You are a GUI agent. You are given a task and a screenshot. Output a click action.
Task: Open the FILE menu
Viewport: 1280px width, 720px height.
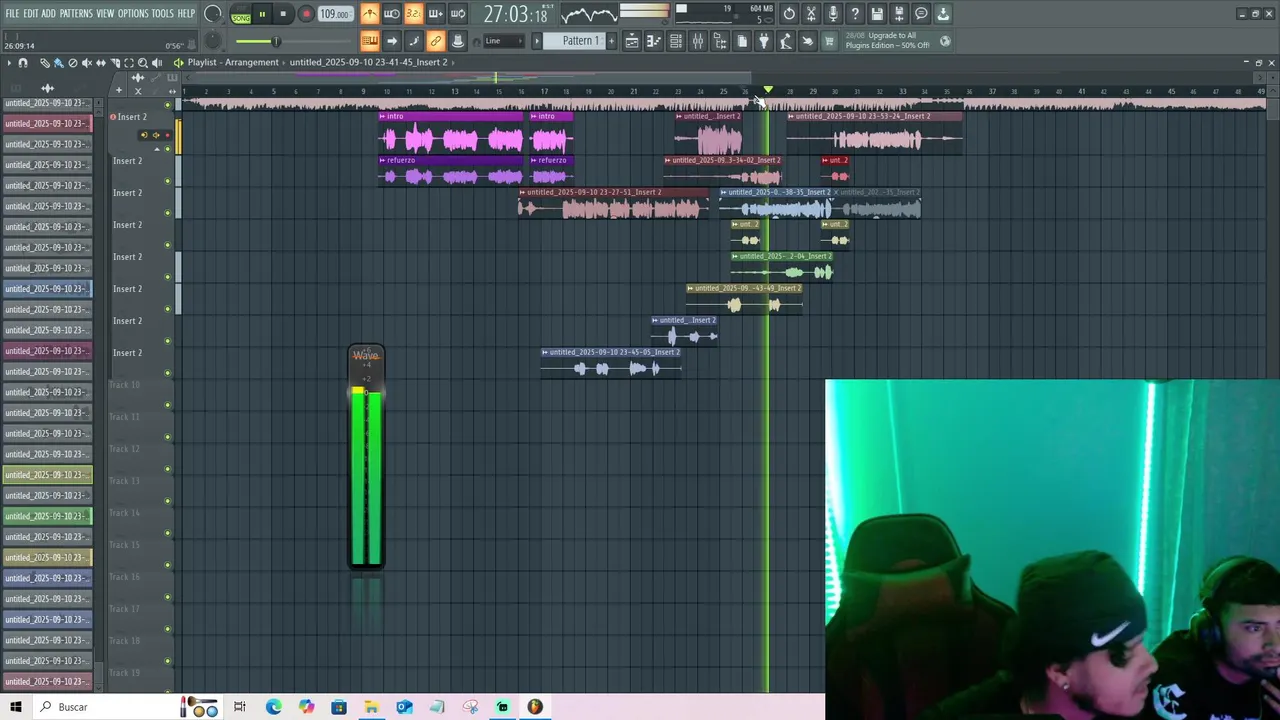[12, 13]
